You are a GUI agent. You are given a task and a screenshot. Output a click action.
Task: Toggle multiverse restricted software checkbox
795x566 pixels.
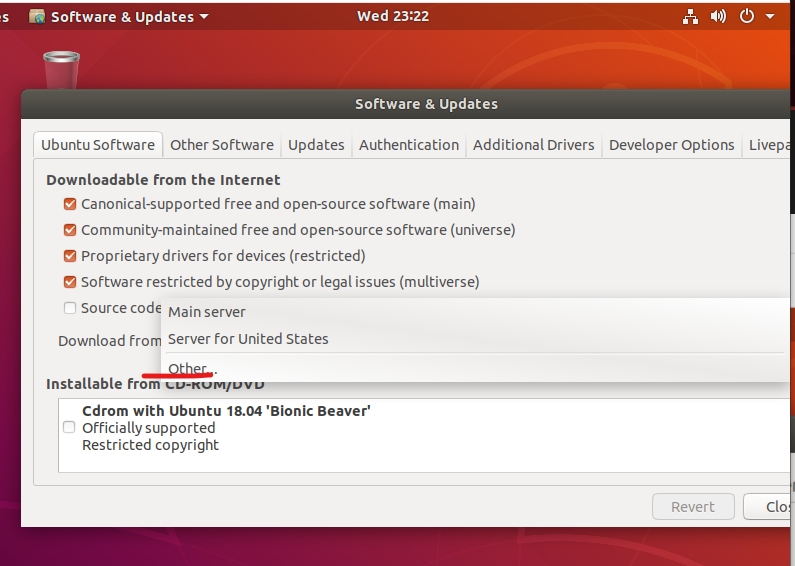point(70,282)
